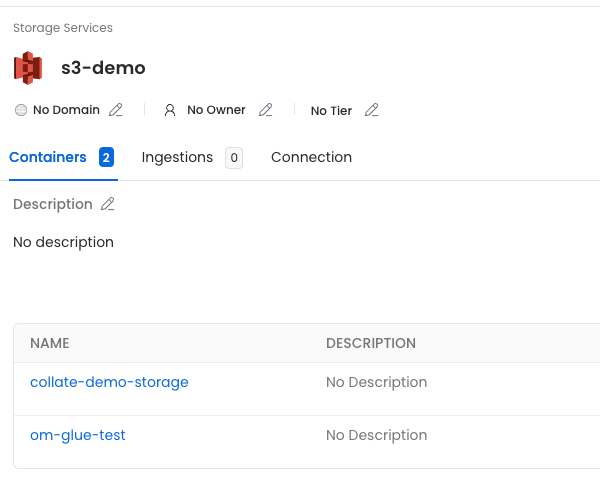Open the om-glue-test container link
Screen dimensions: 600x495
coord(78,435)
